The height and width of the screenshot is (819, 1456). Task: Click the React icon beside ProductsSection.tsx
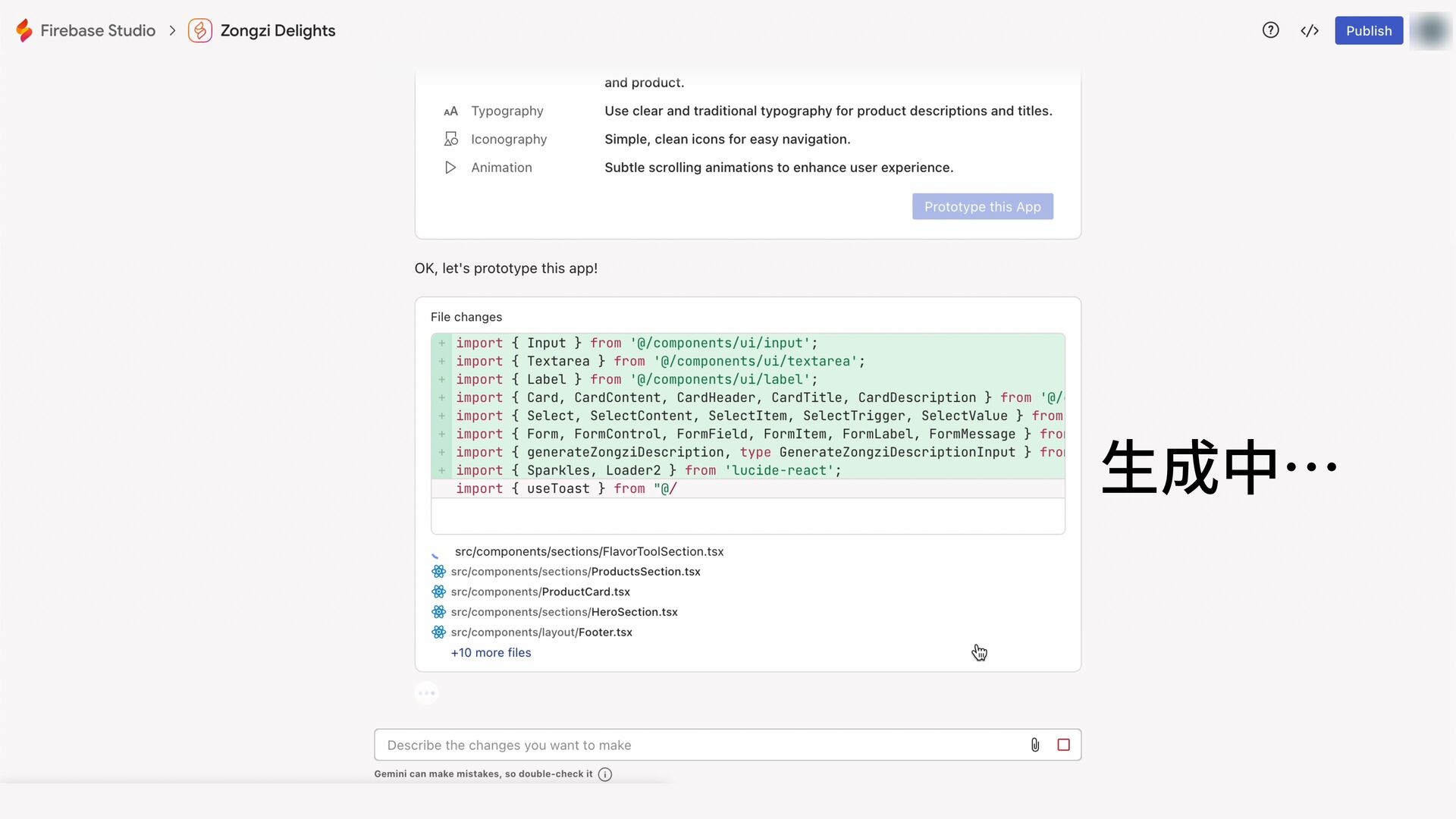coord(438,572)
